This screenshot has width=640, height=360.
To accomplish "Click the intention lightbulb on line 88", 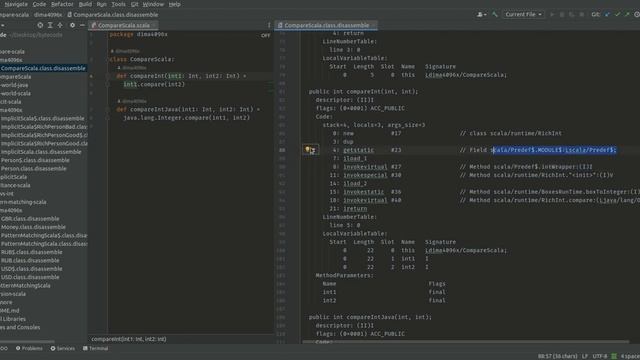I will point(308,150).
